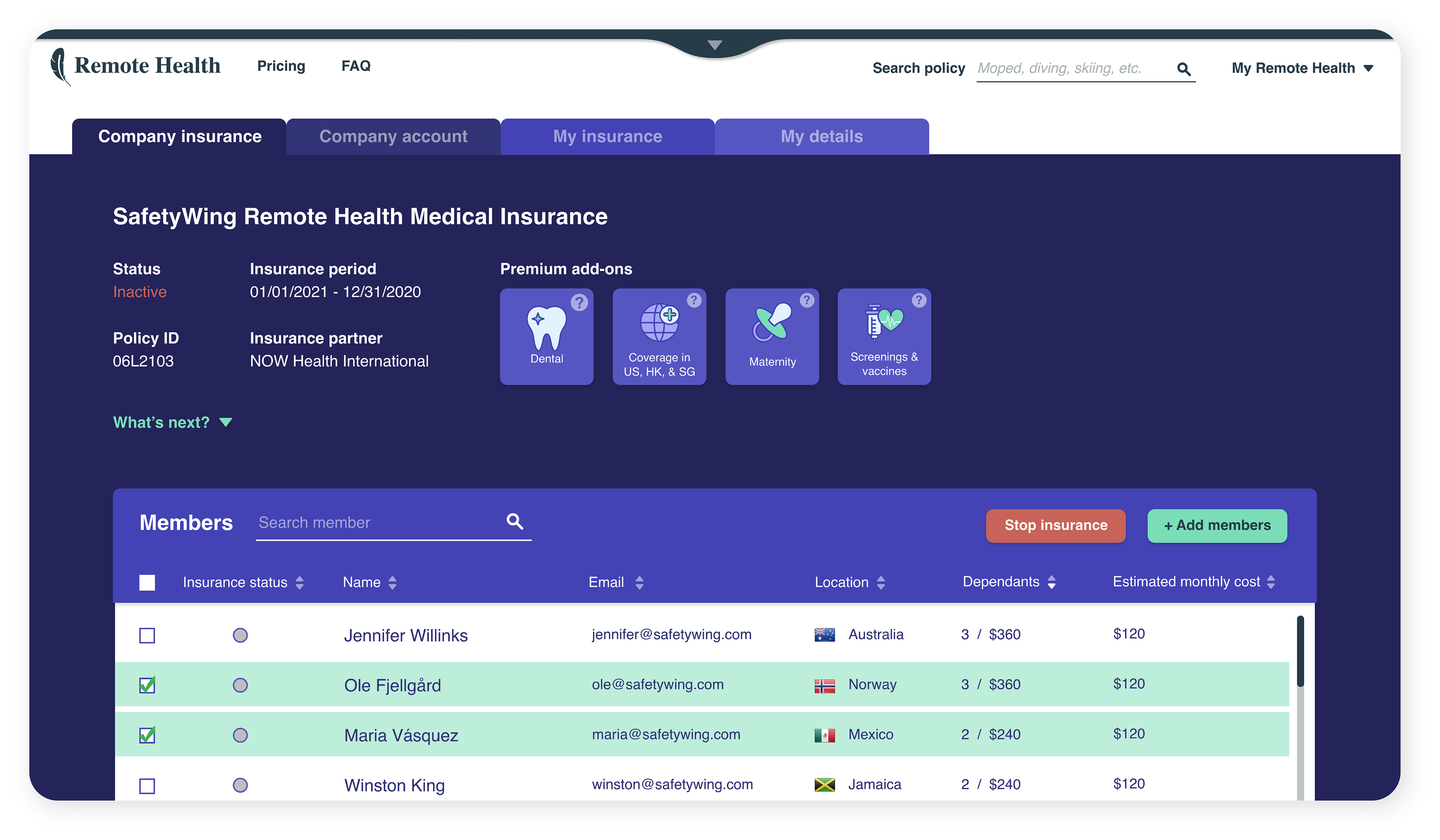This screenshot has height=840, width=1440.
Task: Uncheck Ole Fjellgård row checkbox
Action: coord(147,685)
